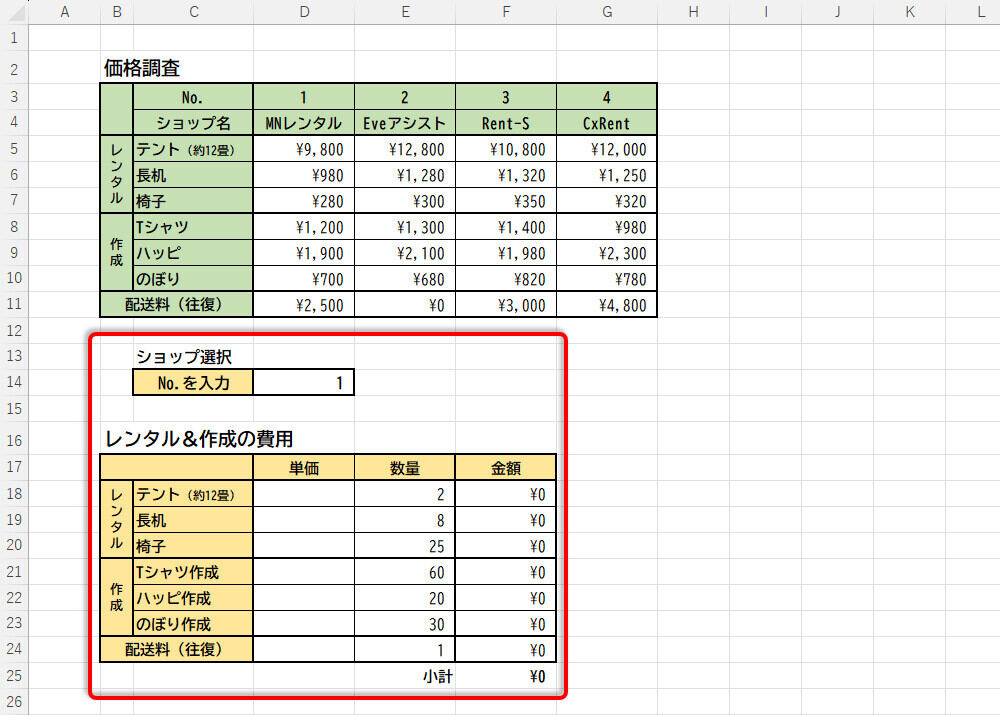This screenshot has width=1000, height=715.
Task: Click the No.を入力 label cell
Action: pos(193,383)
